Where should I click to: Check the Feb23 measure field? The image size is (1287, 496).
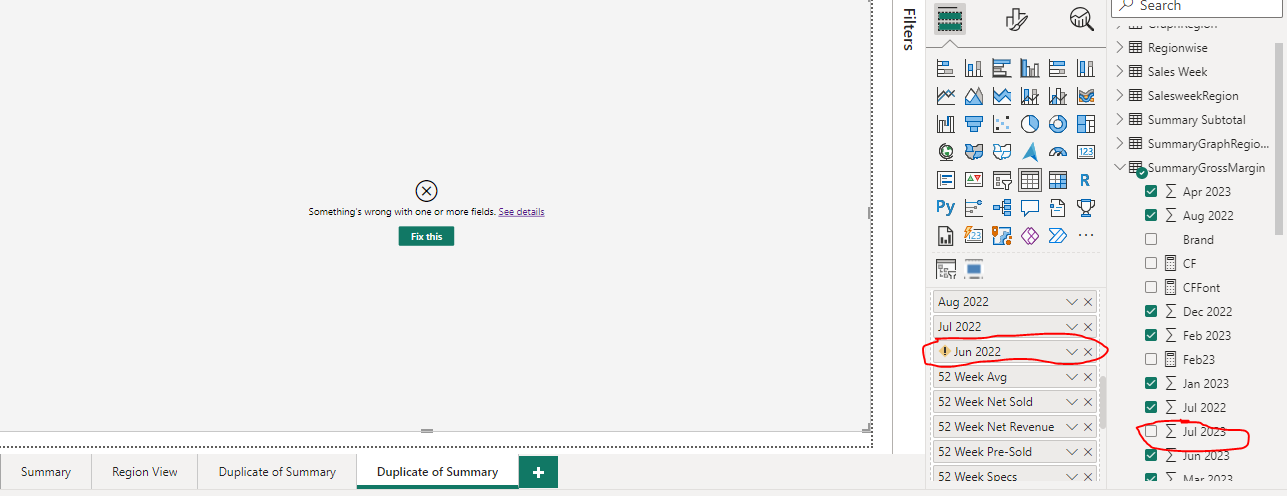coord(1151,359)
